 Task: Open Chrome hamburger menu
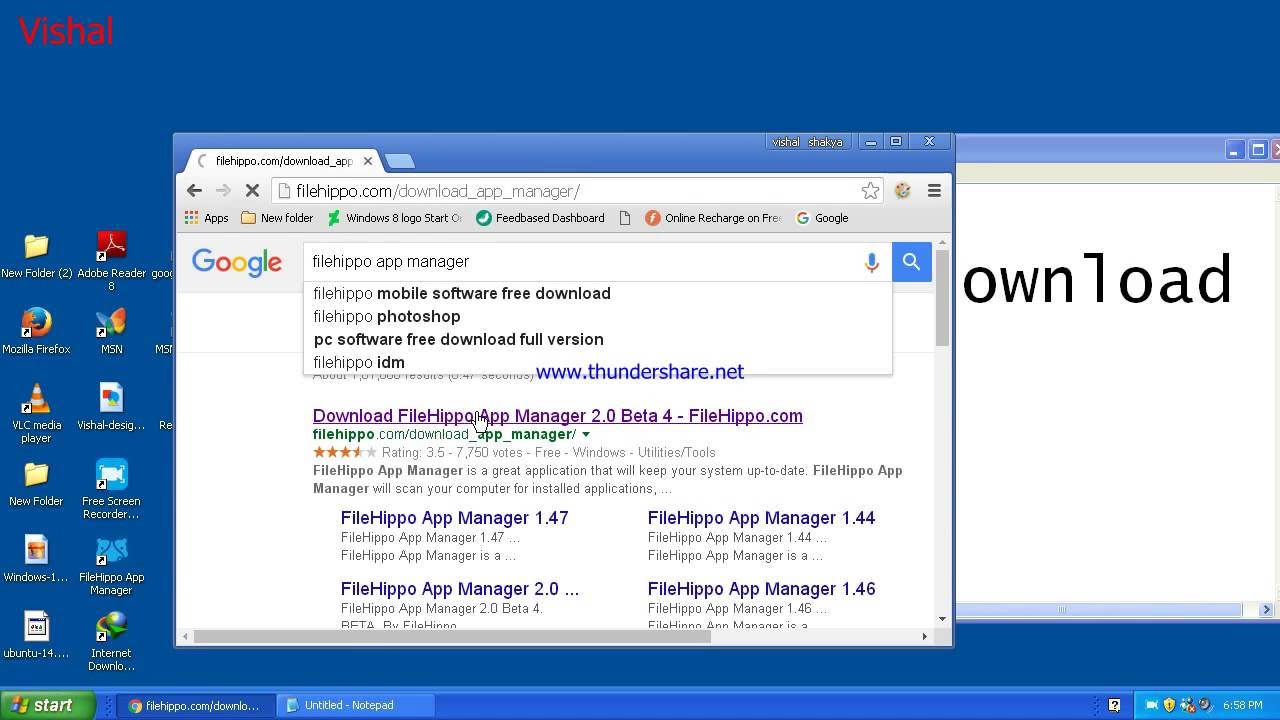(x=934, y=191)
